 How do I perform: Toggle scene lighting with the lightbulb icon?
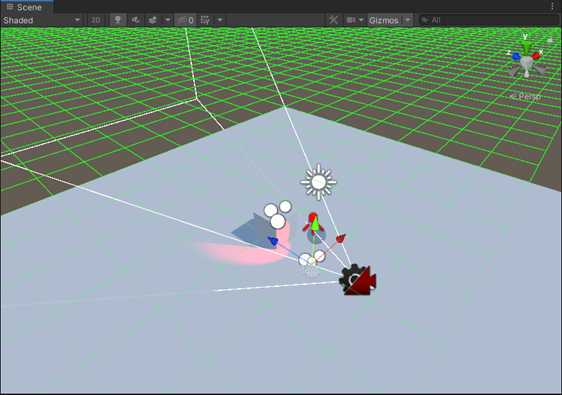[x=118, y=20]
